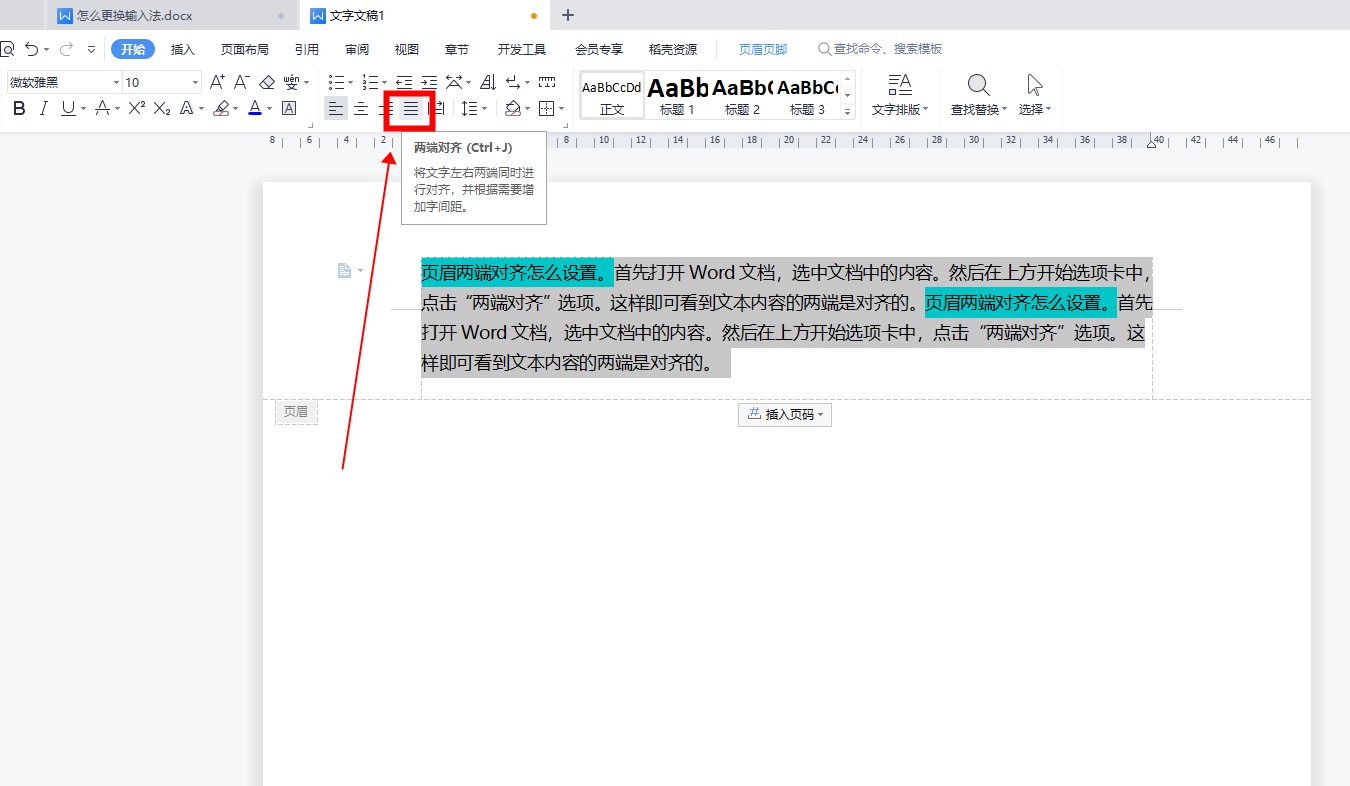Click the font color A swatch
Viewport: 1350px width, 786px height.
(x=254, y=108)
